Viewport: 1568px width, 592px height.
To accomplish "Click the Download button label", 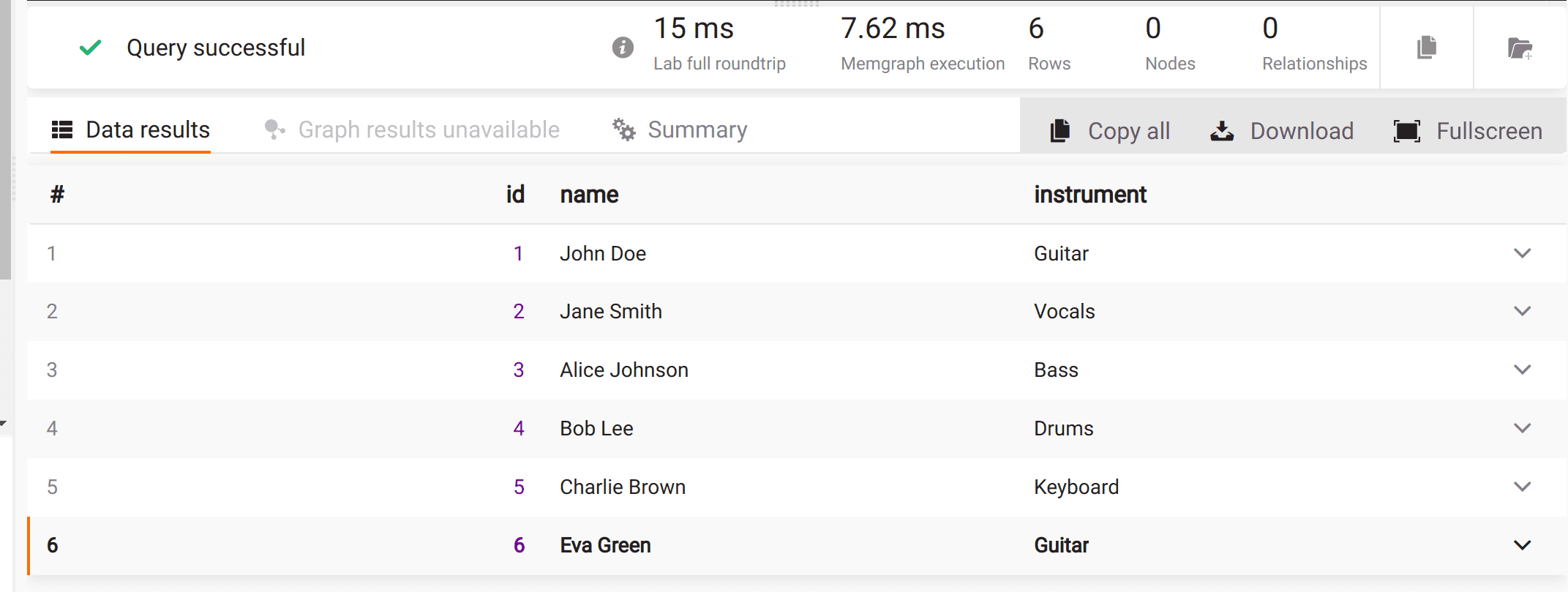I will tap(1302, 131).
